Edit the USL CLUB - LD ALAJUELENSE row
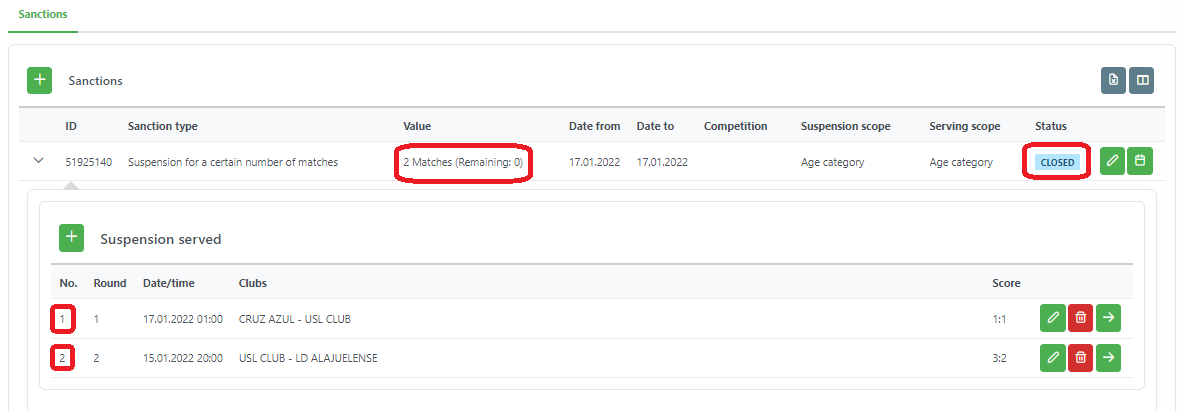Viewport: 1185px width, 411px height. tap(1052, 357)
